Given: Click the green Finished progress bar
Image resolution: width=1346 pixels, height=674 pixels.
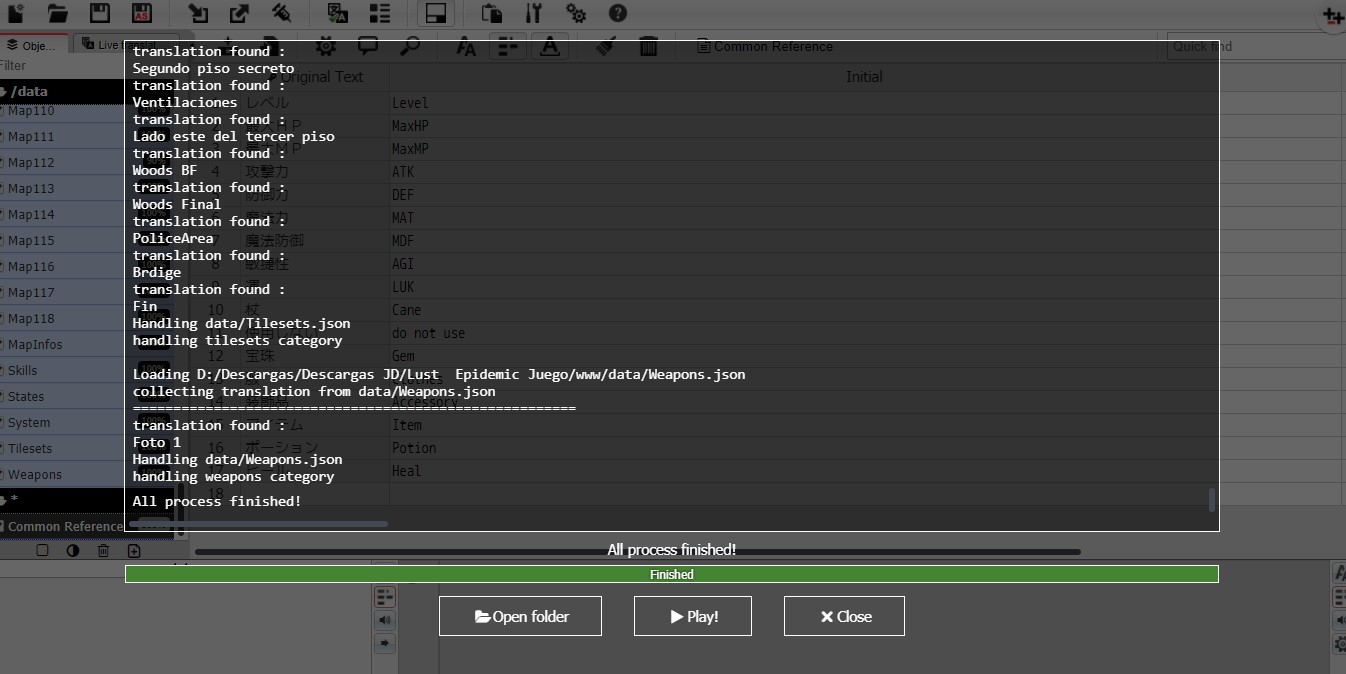Looking at the screenshot, I should 671,574.
